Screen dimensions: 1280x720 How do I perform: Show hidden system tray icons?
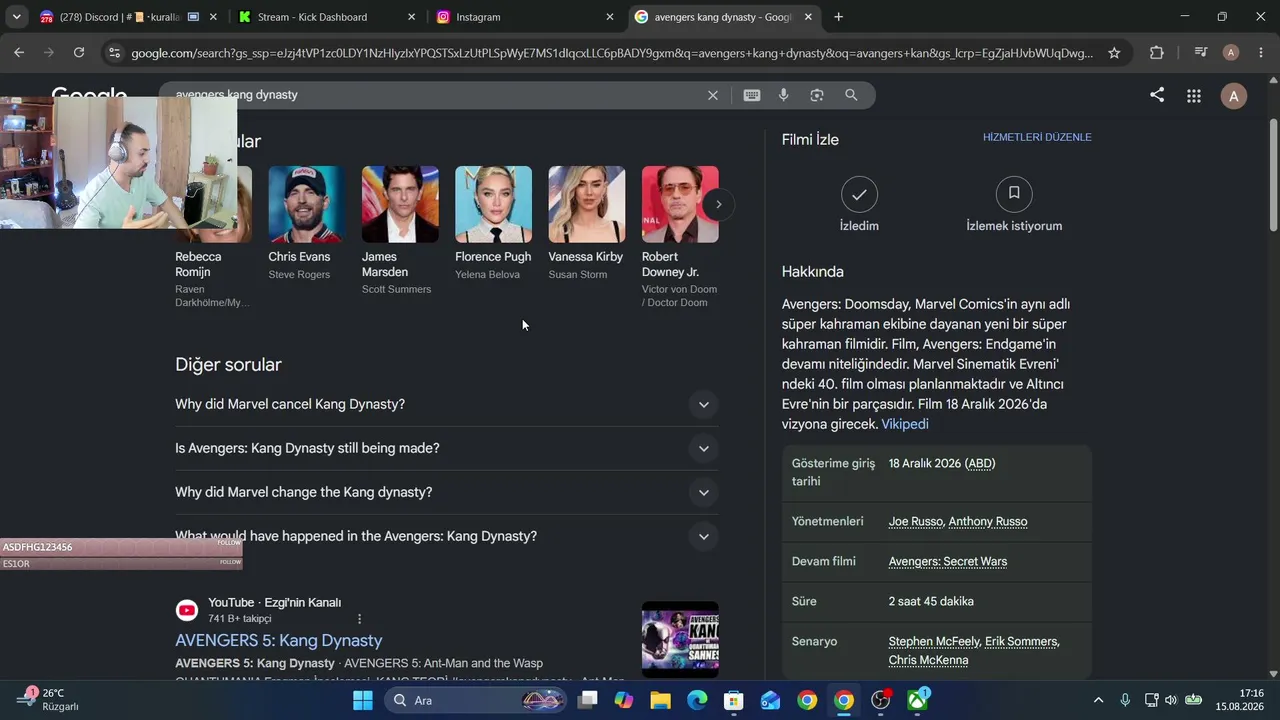tap(1098, 700)
